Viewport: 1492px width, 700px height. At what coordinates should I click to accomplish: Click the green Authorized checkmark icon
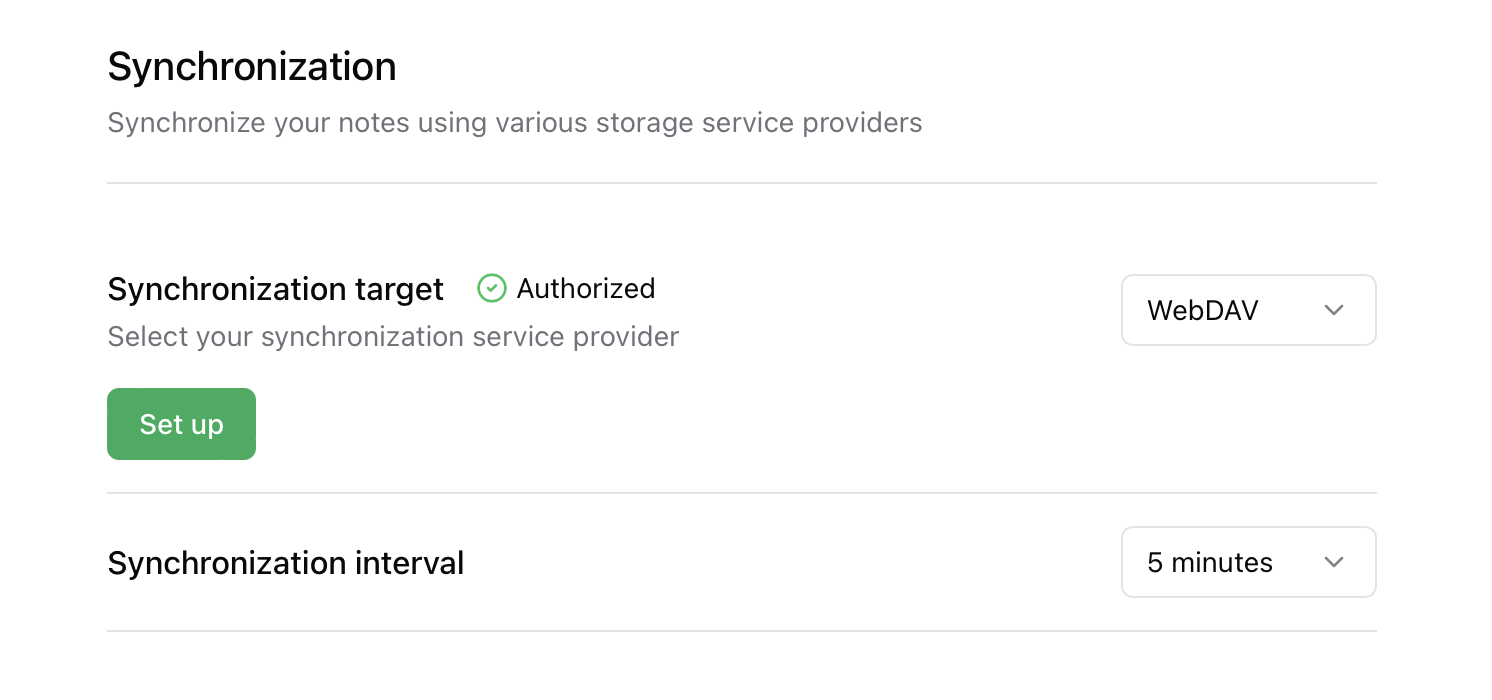(x=491, y=289)
